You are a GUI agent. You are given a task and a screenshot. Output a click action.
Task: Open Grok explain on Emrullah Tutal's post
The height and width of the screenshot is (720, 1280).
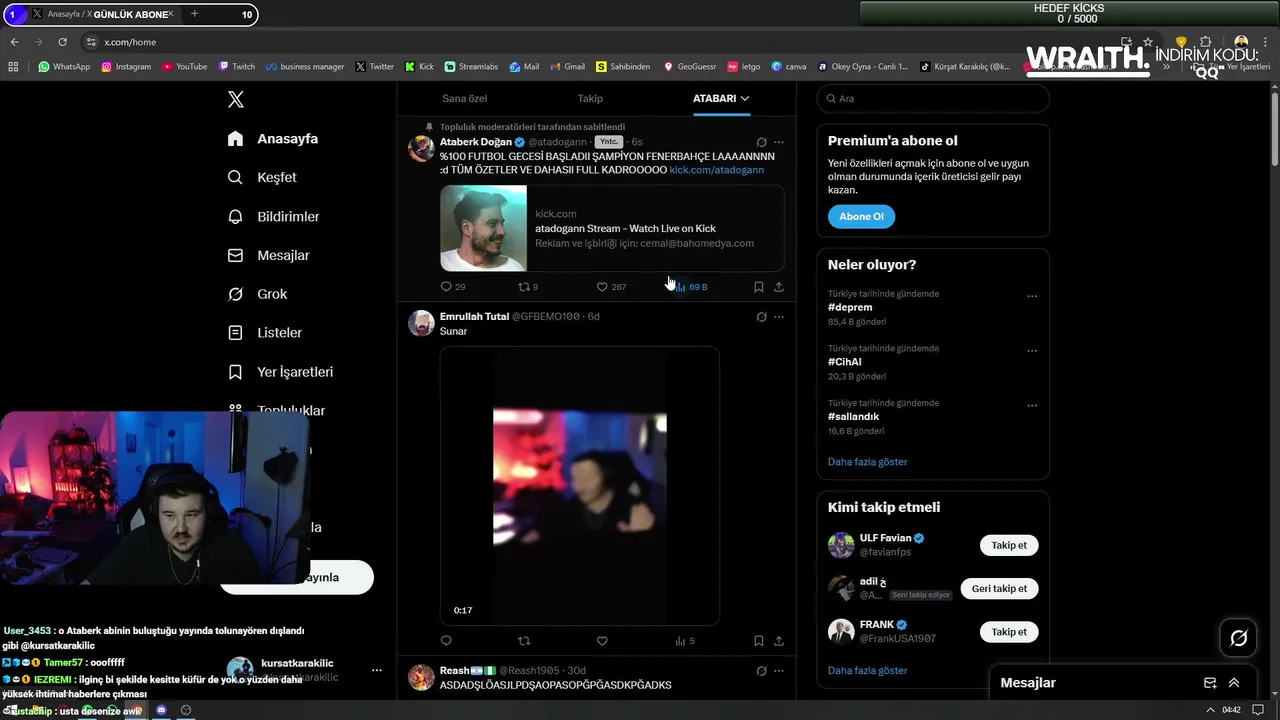coord(762,317)
